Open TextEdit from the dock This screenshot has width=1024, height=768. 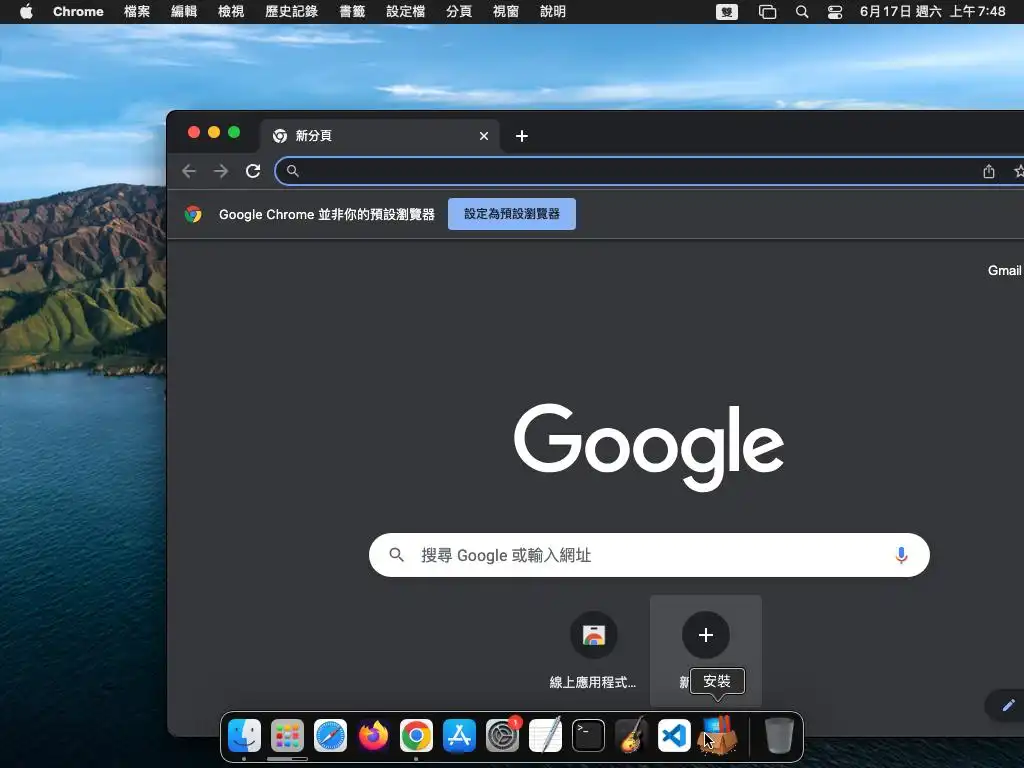point(545,736)
